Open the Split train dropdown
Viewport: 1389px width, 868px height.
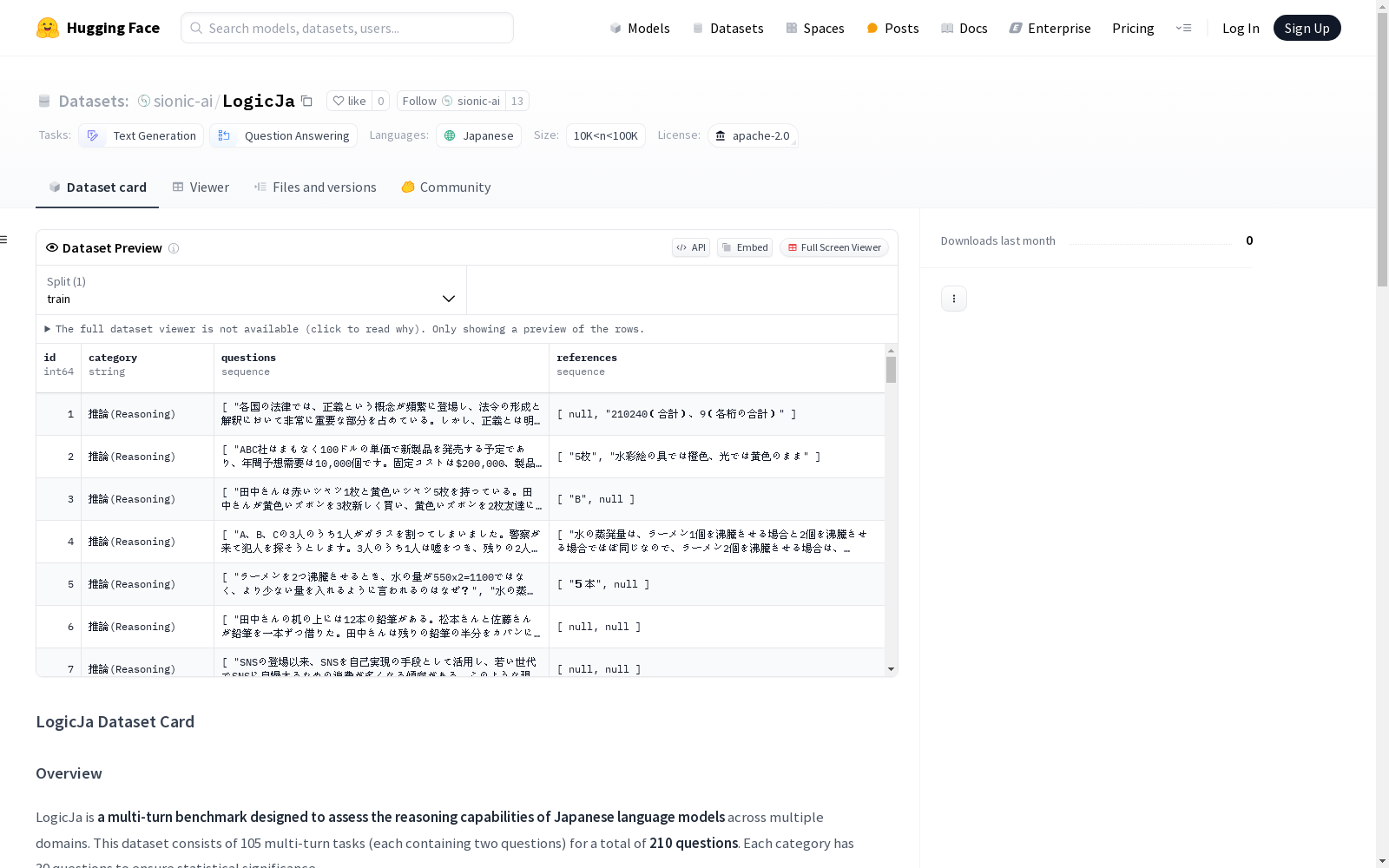[252, 290]
